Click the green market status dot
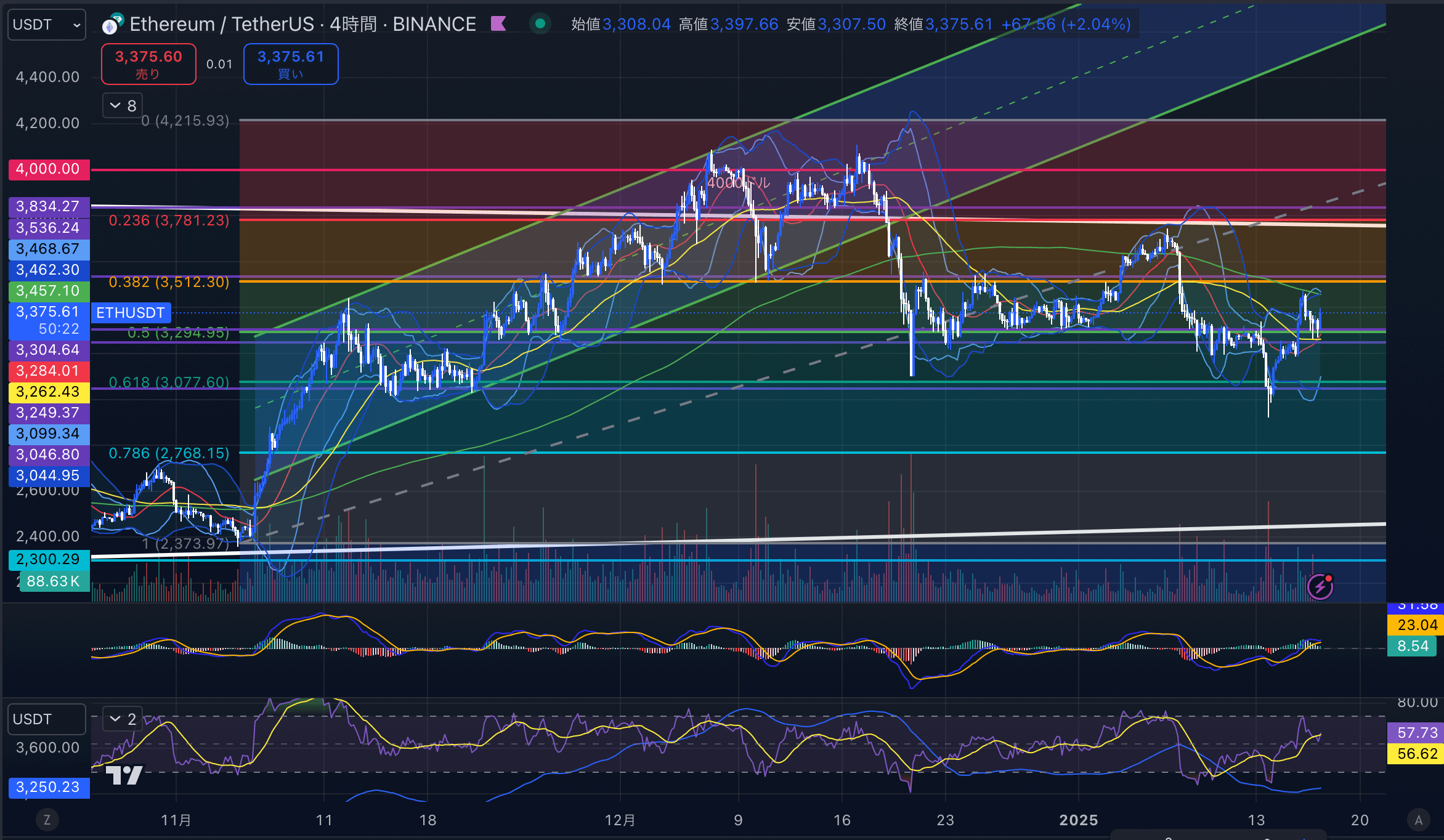This screenshot has width=1444, height=840. click(540, 24)
